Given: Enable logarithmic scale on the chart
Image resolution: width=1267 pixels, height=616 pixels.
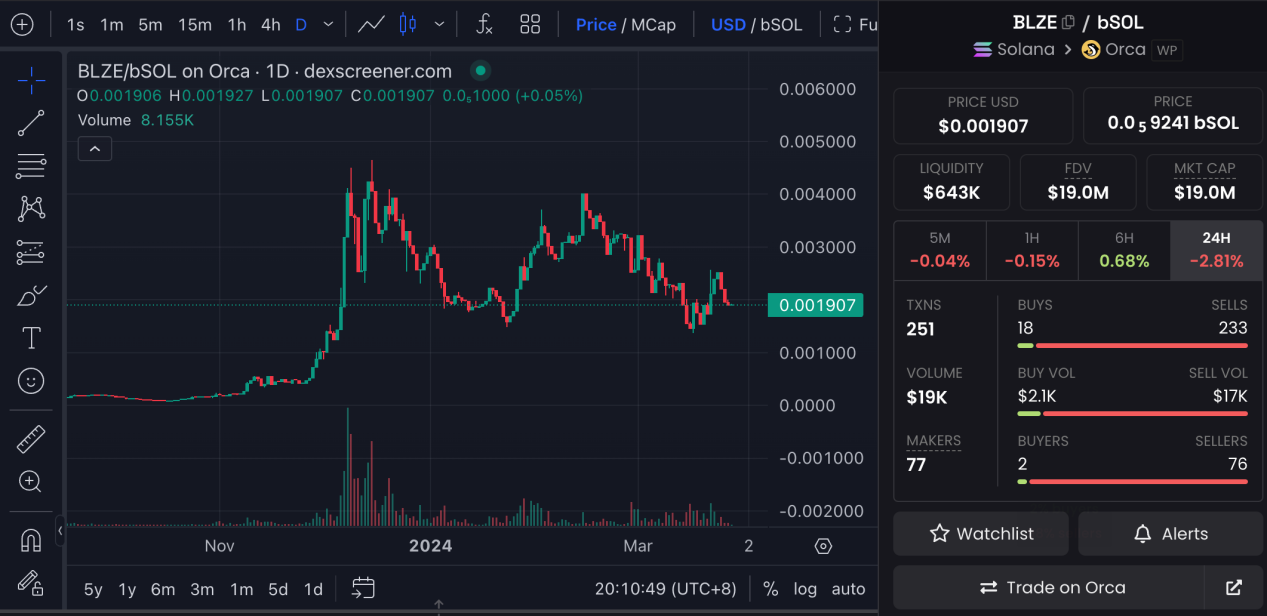Looking at the screenshot, I should [x=805, y=589].
